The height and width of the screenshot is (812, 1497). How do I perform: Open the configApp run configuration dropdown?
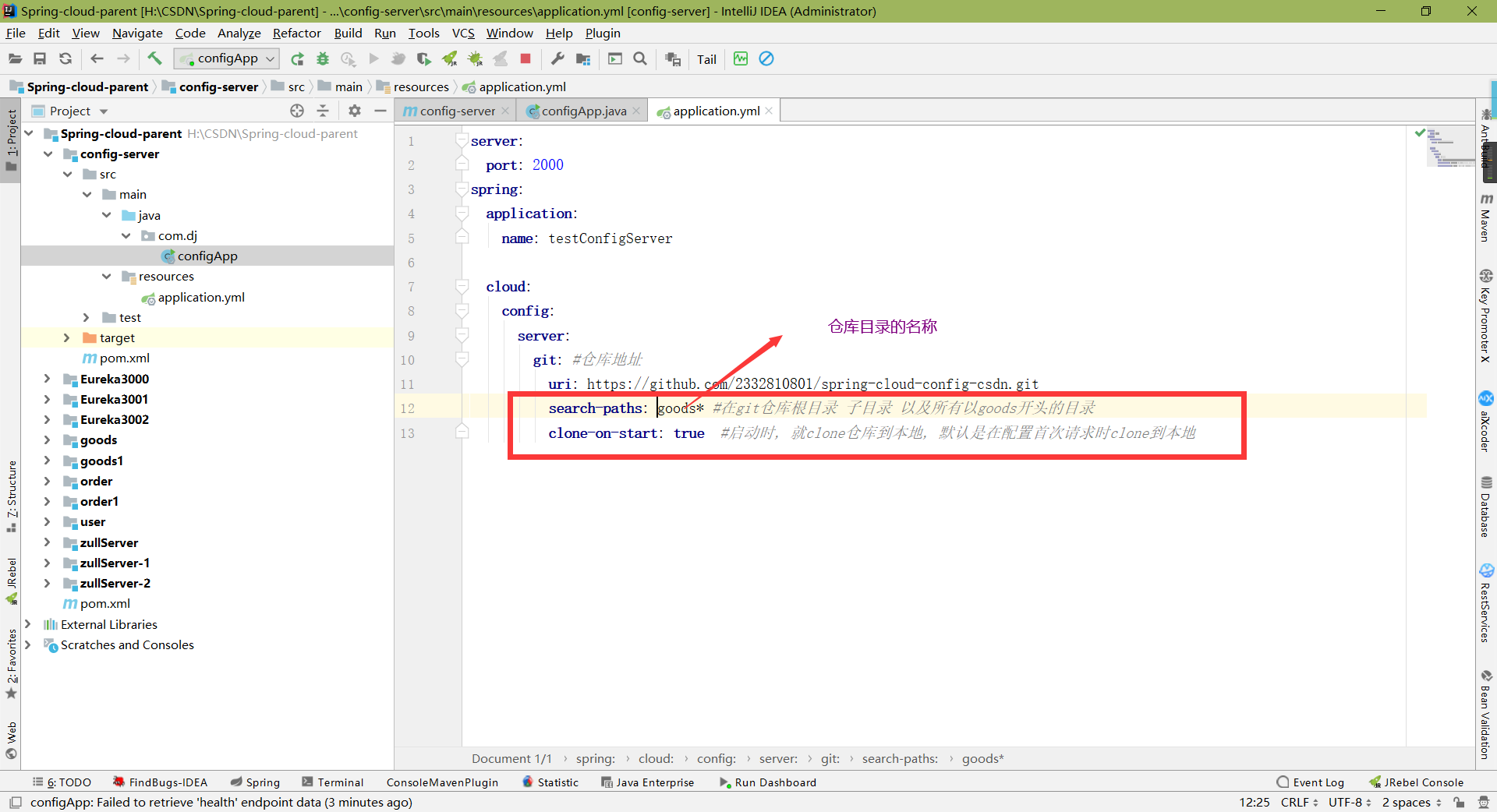click(x=227, y=58)
